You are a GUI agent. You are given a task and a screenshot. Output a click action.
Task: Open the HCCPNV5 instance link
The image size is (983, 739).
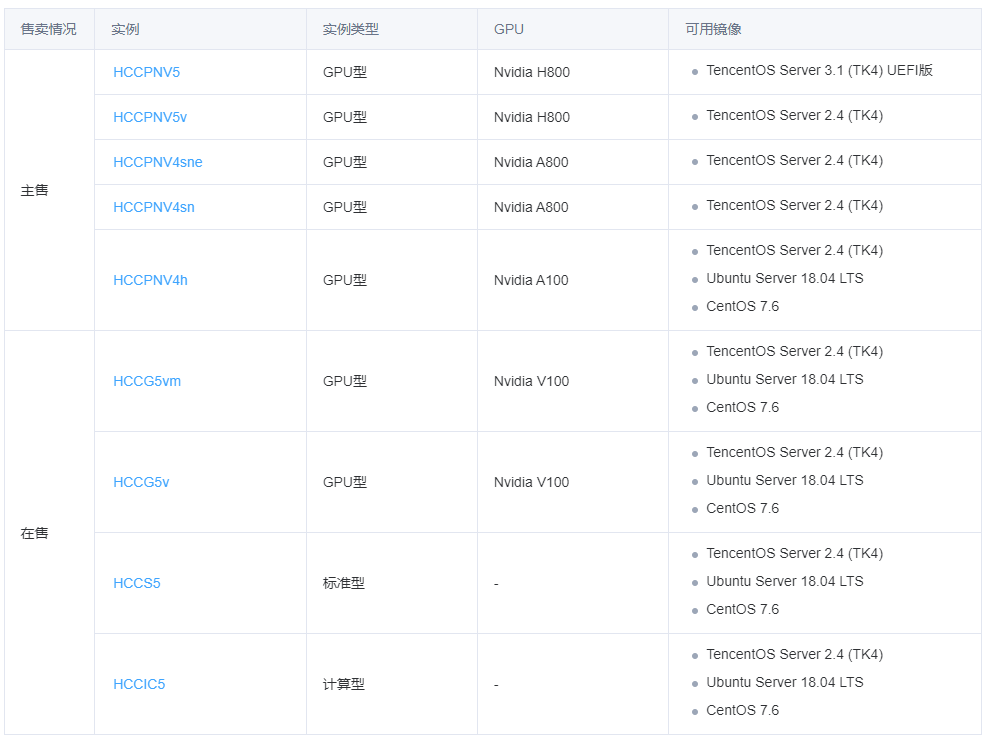coord(146,72)
